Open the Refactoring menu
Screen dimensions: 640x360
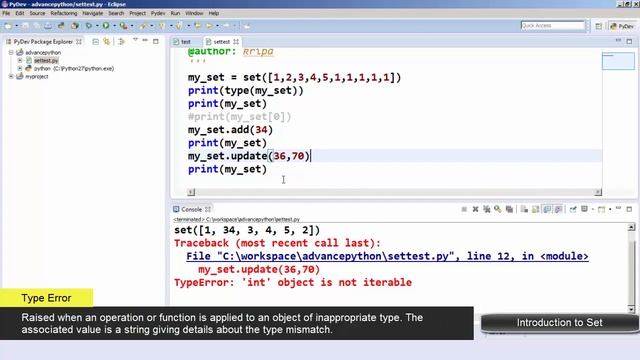(x=64, y=13)
